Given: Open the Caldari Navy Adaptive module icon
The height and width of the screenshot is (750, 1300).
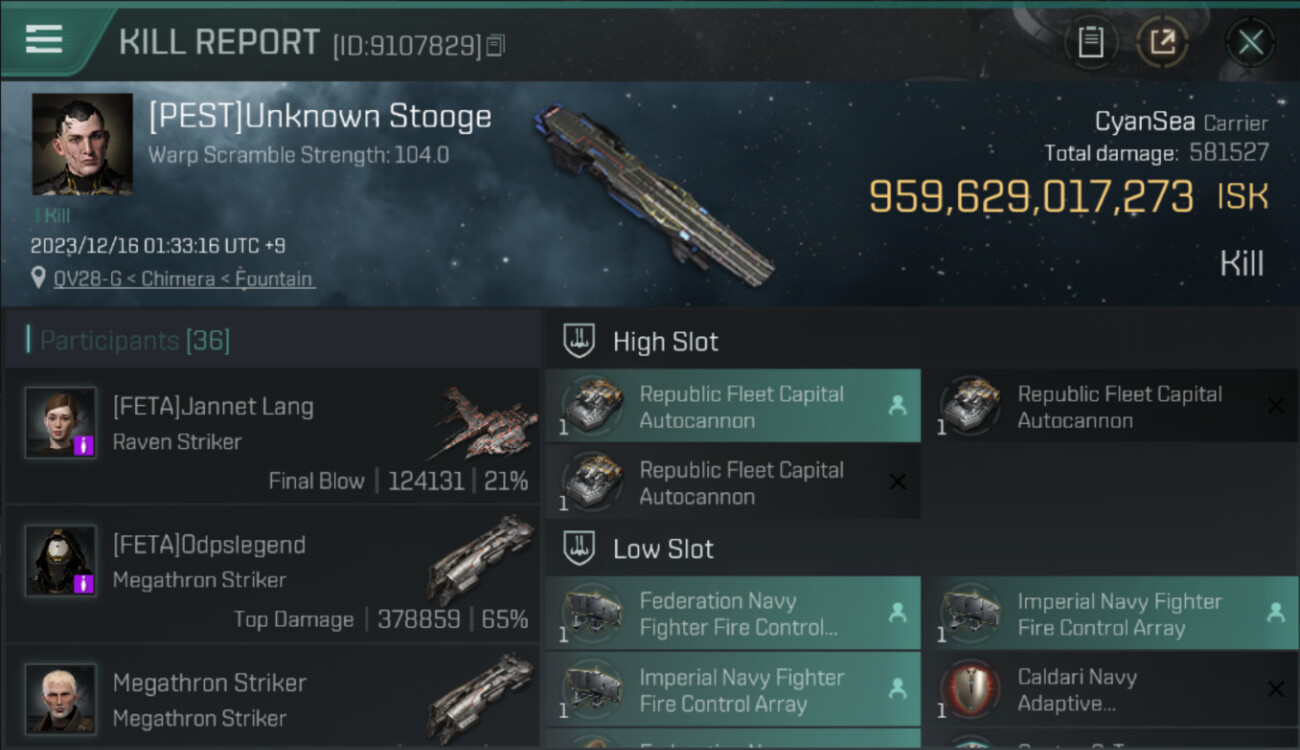Looking at the screenshot, I should point(970,690).
